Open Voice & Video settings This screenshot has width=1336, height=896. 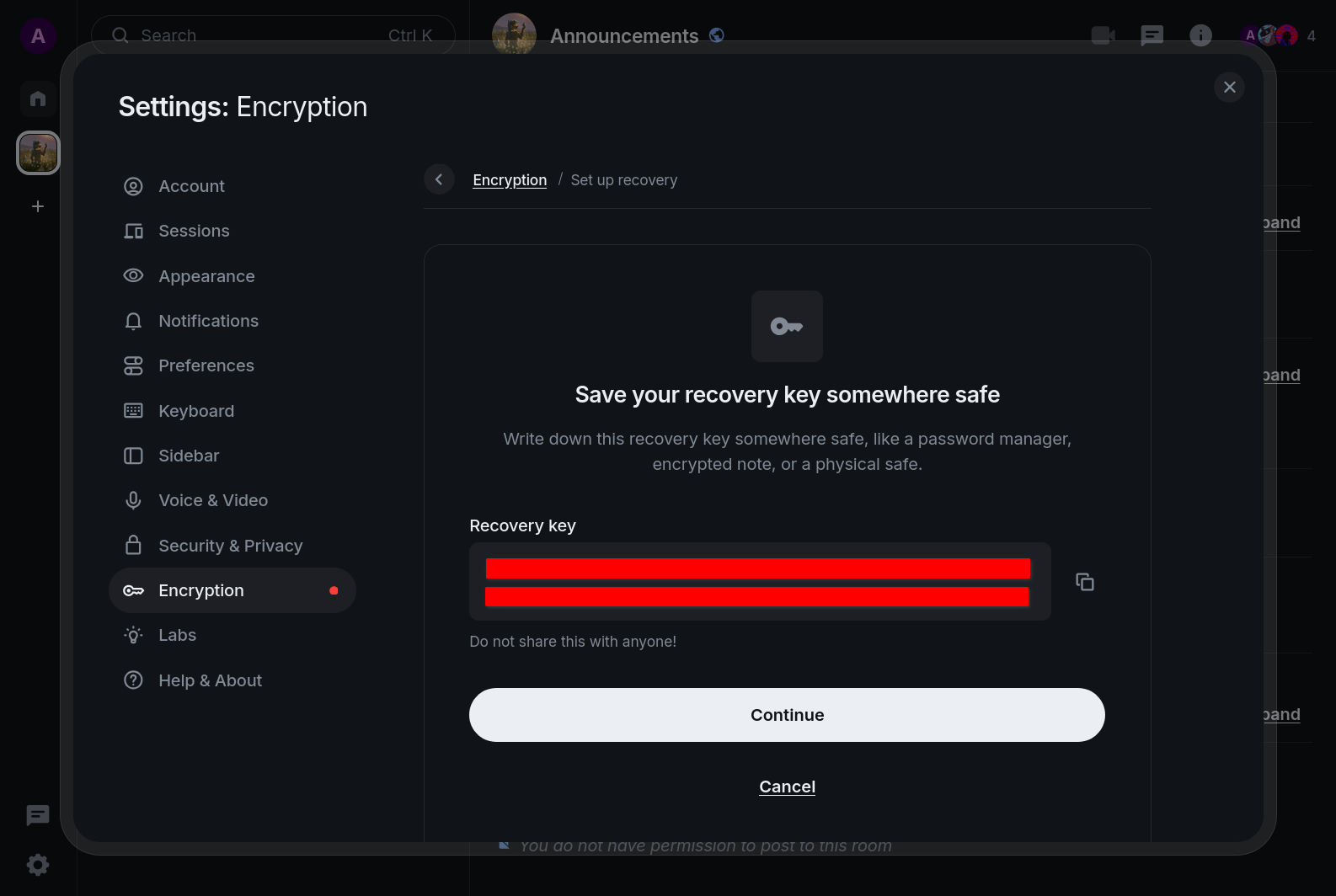point(213,500)
